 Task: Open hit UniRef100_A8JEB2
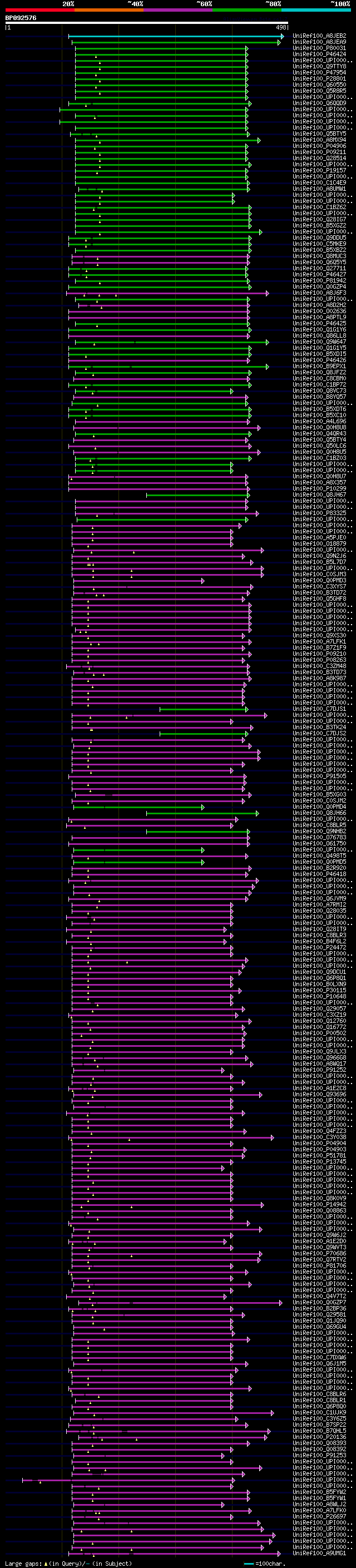pyautogui.click(x=319, y=36)
